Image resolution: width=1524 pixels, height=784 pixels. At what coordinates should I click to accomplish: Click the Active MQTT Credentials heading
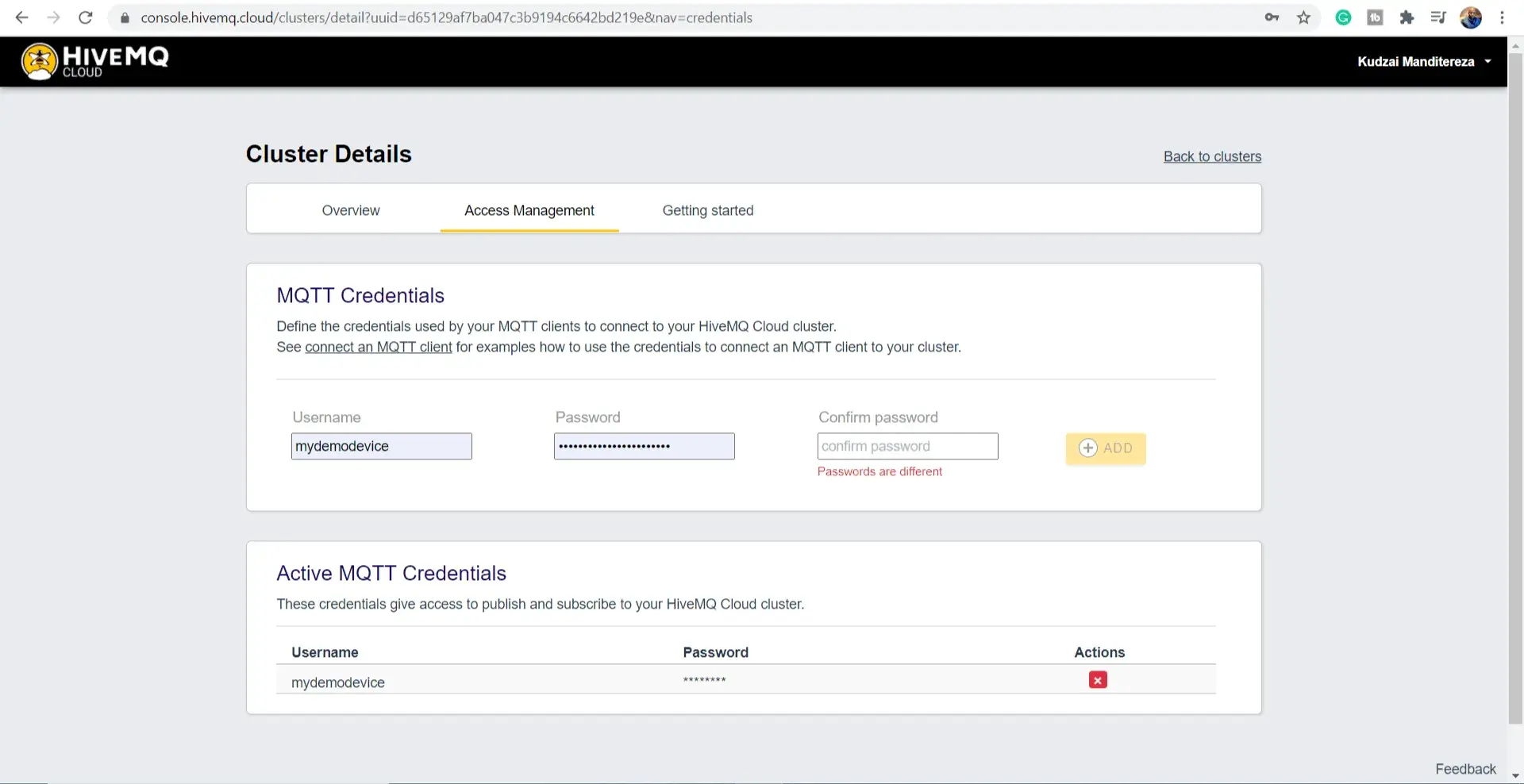(x=391, y=573)
